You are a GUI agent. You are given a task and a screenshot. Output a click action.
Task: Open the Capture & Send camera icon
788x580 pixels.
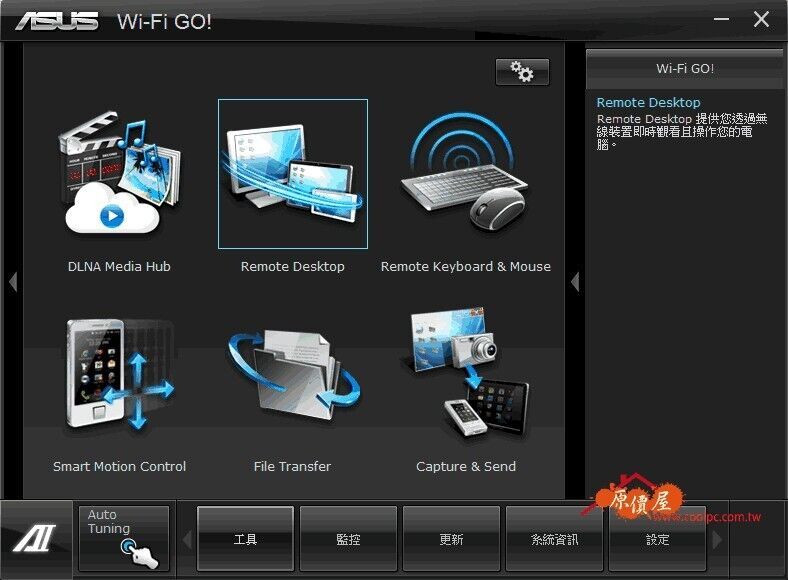[x=467, y=372]
